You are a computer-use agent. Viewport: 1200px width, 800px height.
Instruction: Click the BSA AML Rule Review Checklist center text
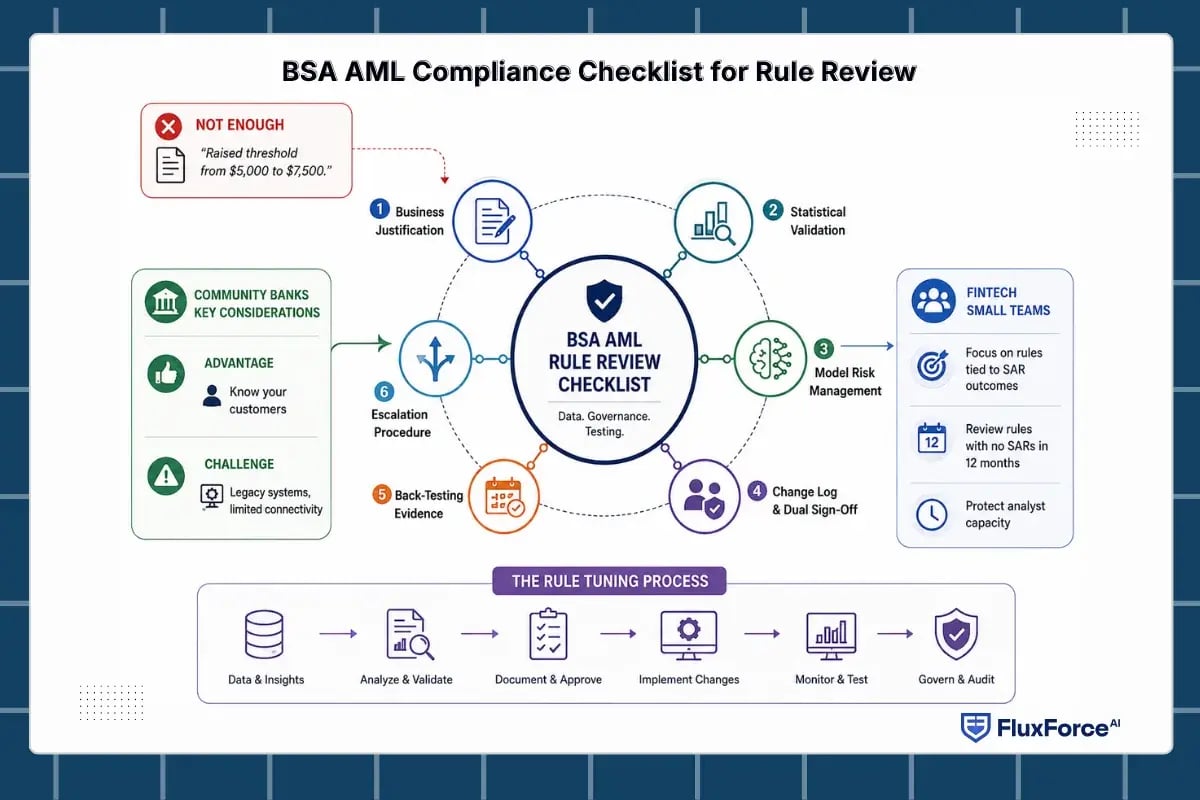(604, 361)
